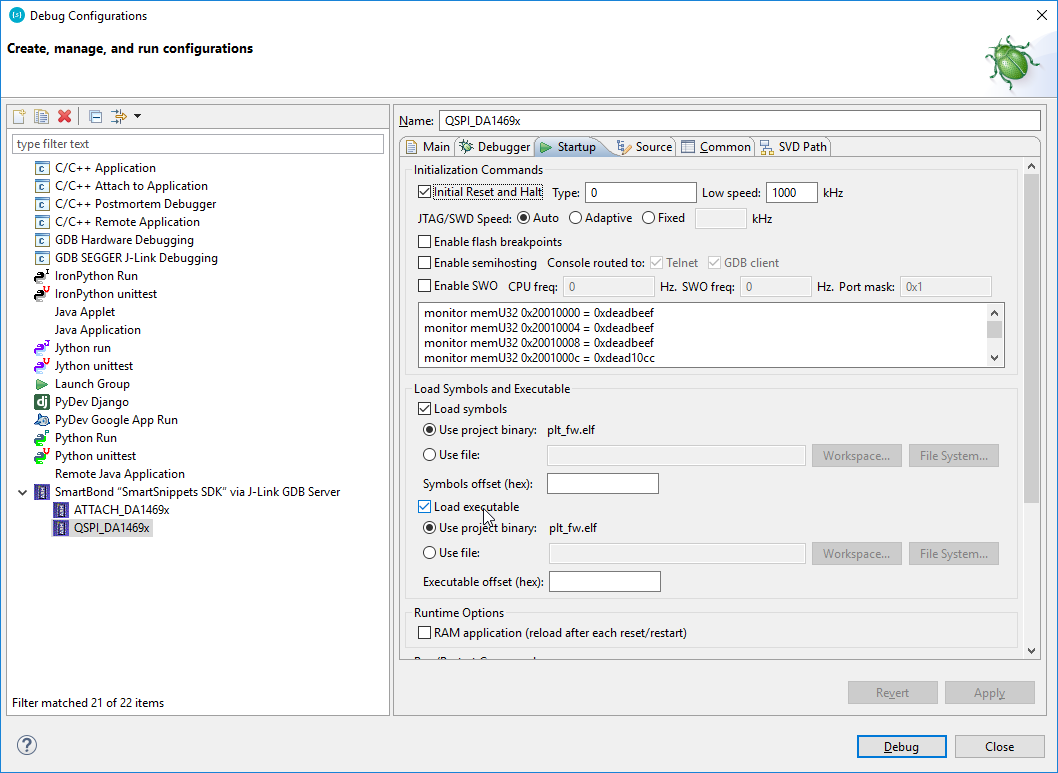The height and width of the screenshot is (773, 1058).
Task: Click the New launch configuration icon
Action: coord(19,116)
